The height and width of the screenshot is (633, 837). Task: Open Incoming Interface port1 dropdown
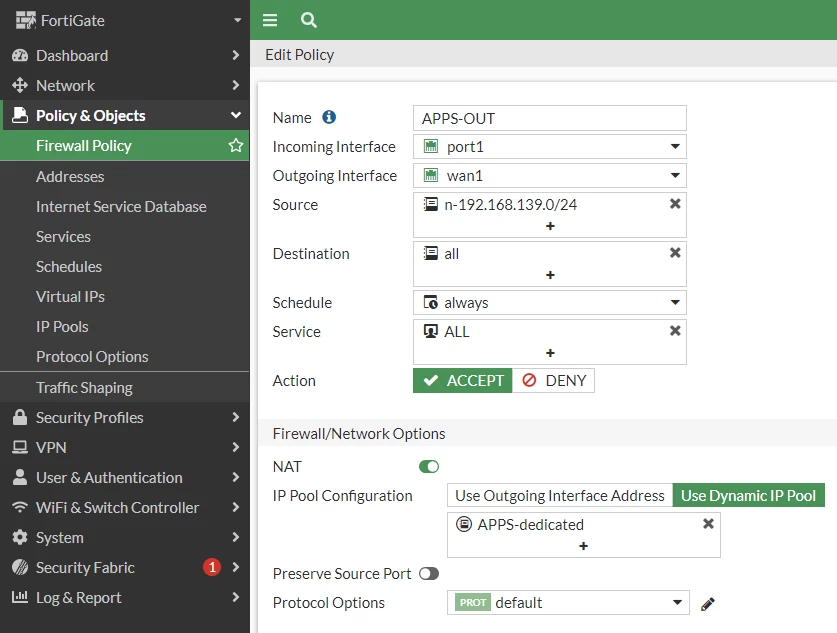550,146
